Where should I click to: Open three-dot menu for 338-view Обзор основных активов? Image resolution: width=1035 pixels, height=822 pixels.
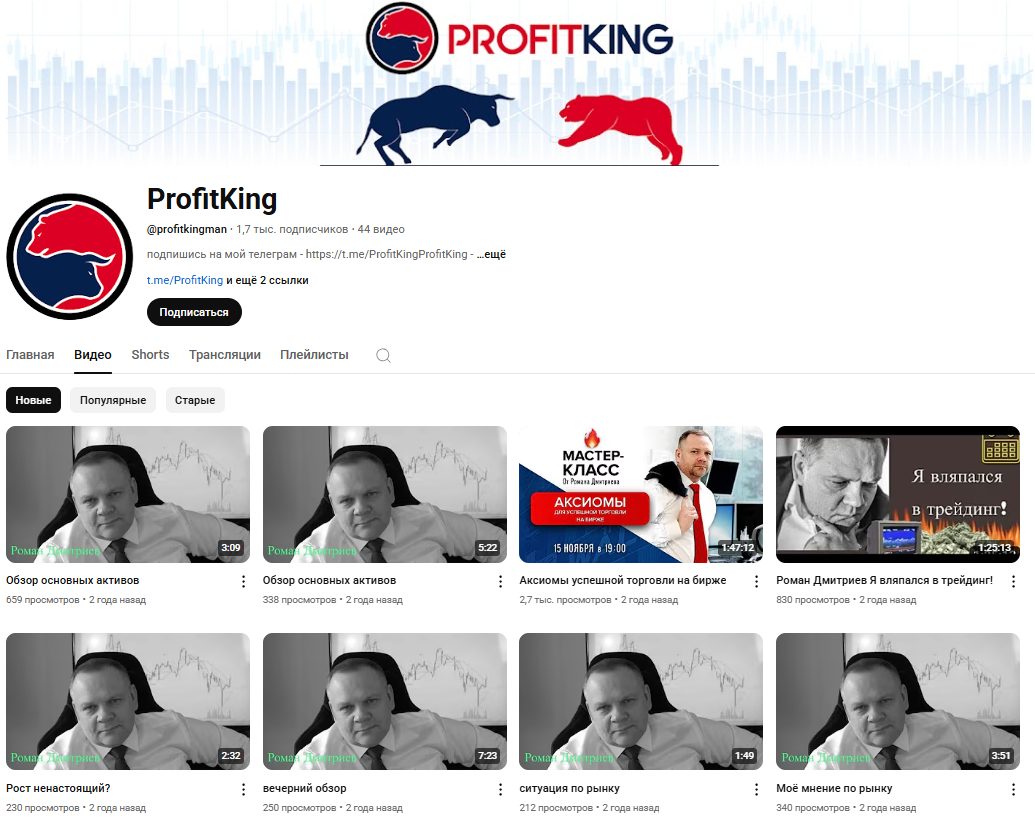[x=500, y=581]
